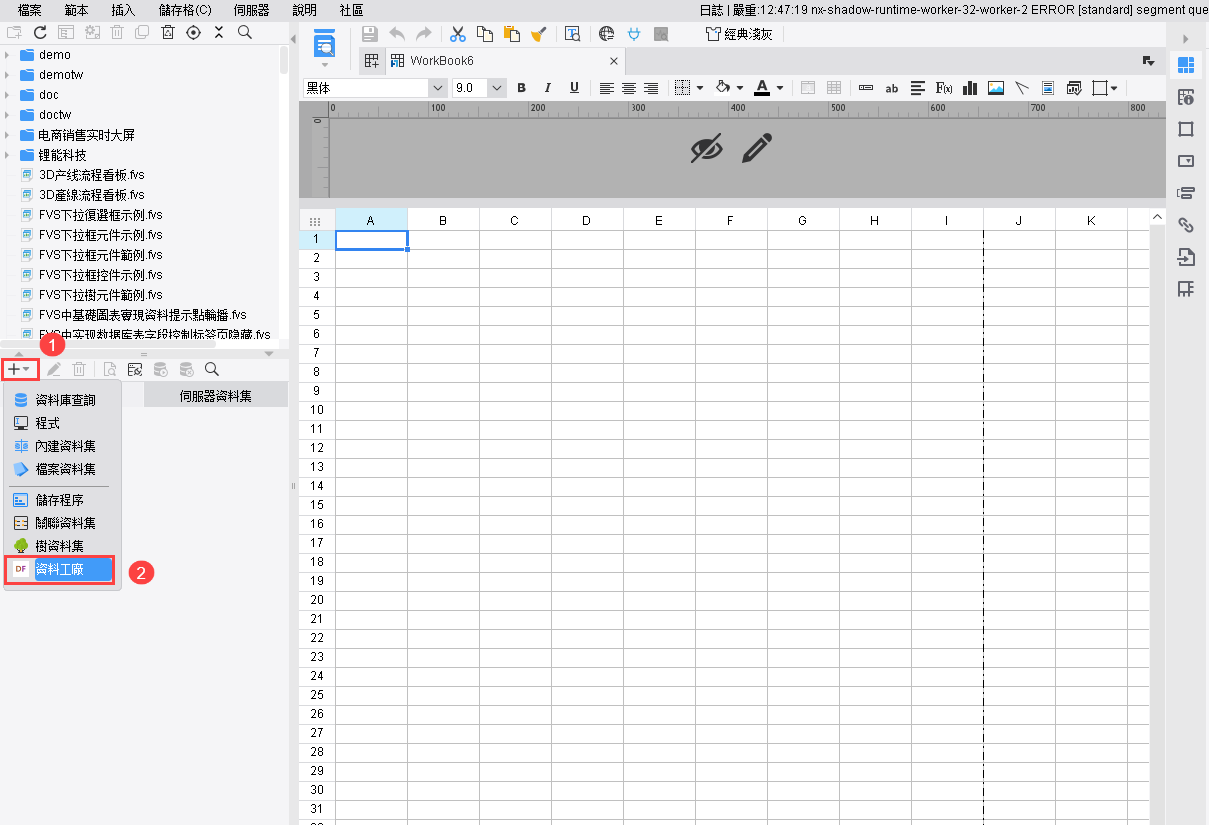Center align text

point(629,88)
